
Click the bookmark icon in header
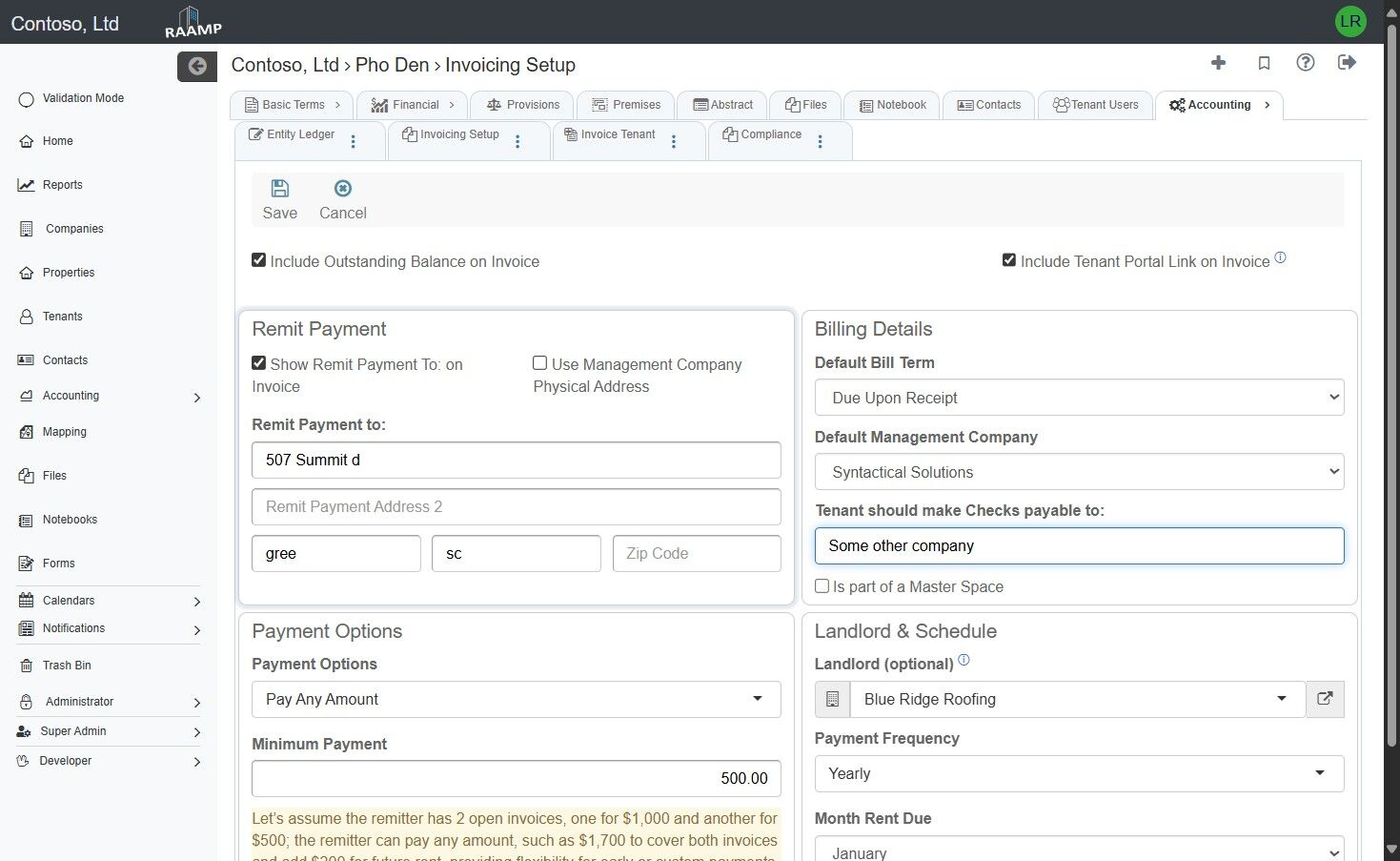[1264, 63]
